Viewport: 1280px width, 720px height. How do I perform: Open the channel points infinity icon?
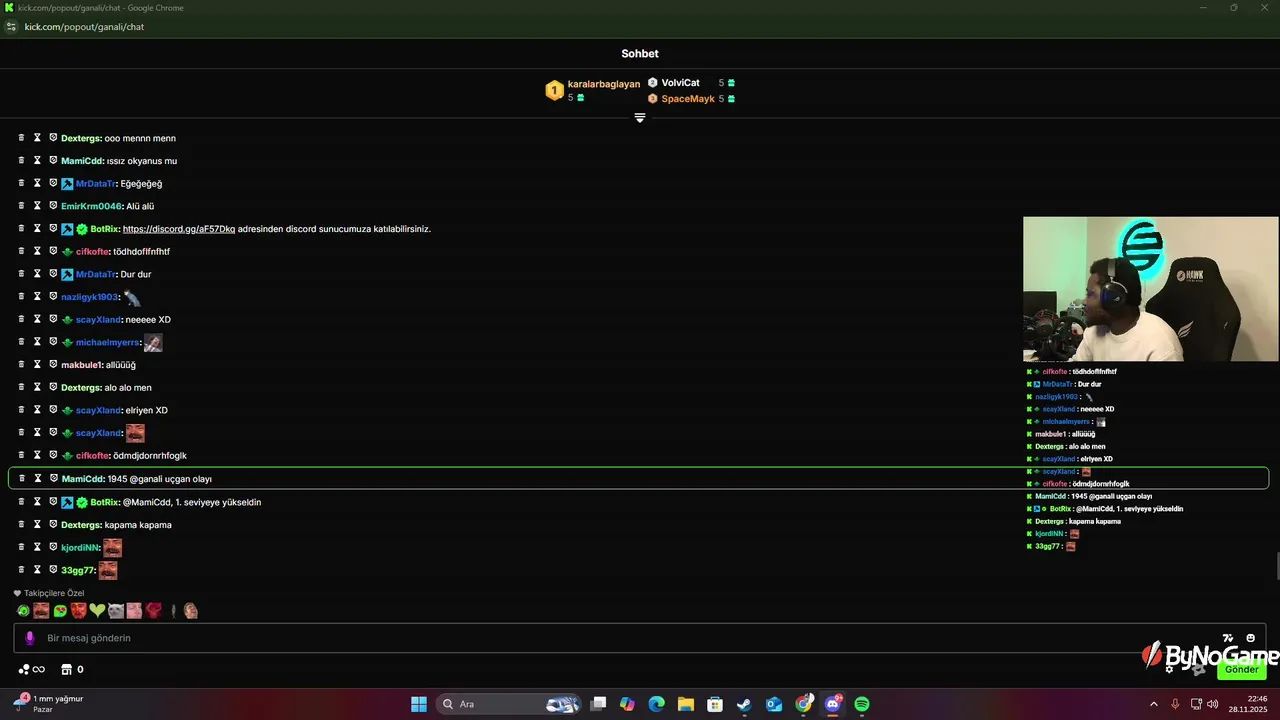pyautogui.click(x=32, y=669)
